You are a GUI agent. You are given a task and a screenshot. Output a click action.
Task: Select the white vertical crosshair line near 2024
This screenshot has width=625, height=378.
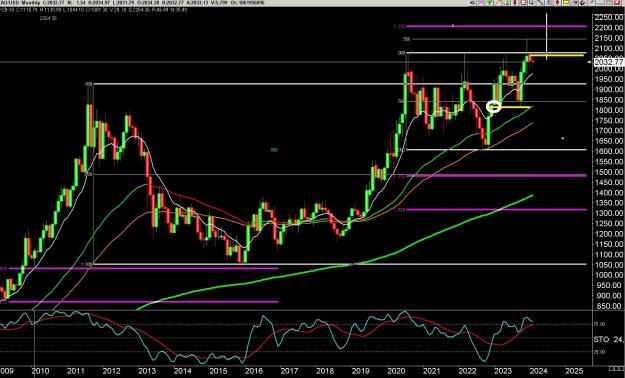[x=546, y=36]
